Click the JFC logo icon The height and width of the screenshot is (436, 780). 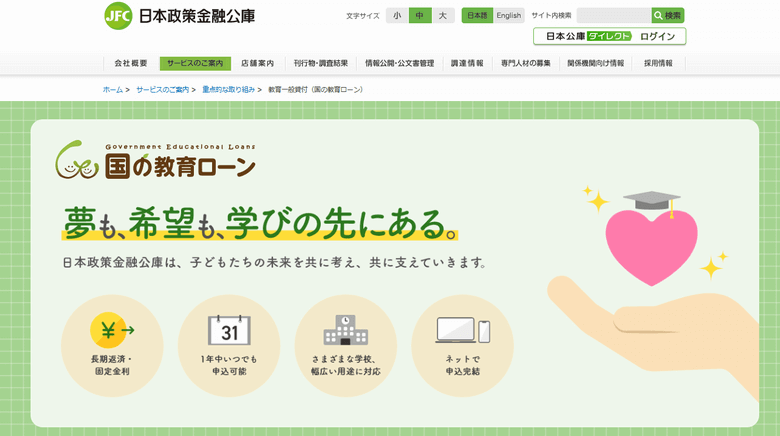[x=118, y=16]
